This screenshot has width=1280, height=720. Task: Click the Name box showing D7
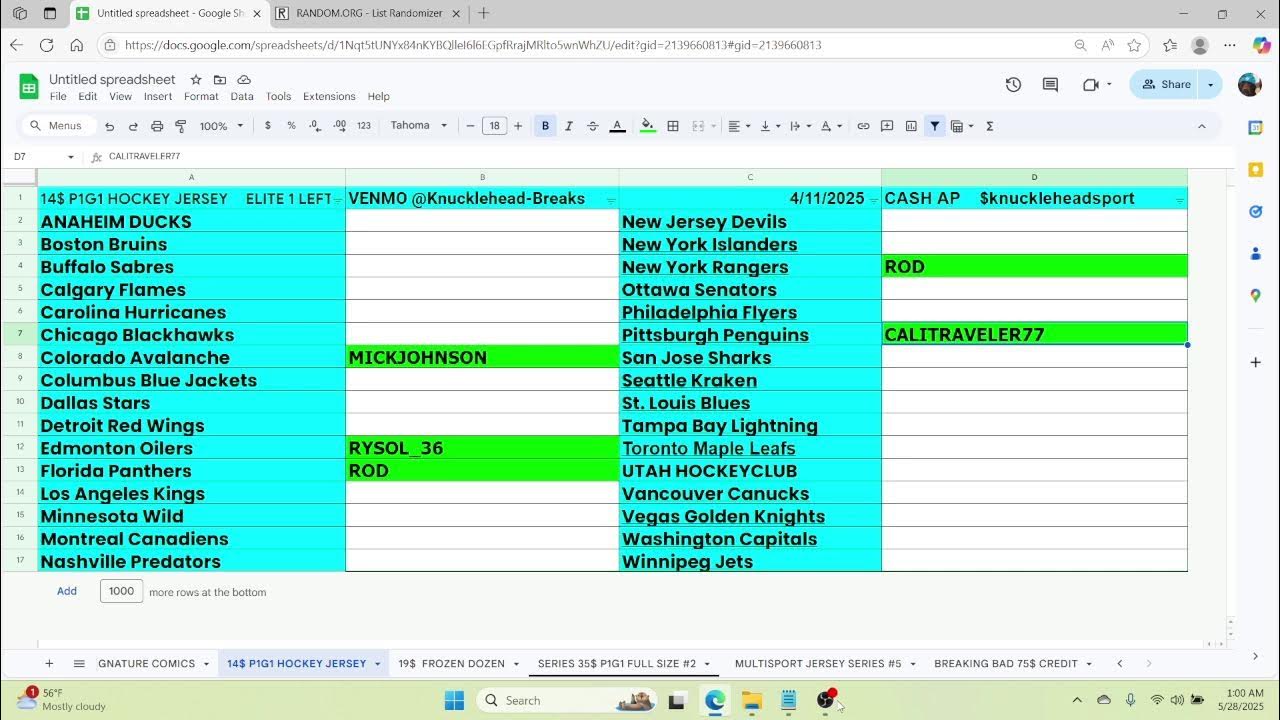tap(43, 157)
